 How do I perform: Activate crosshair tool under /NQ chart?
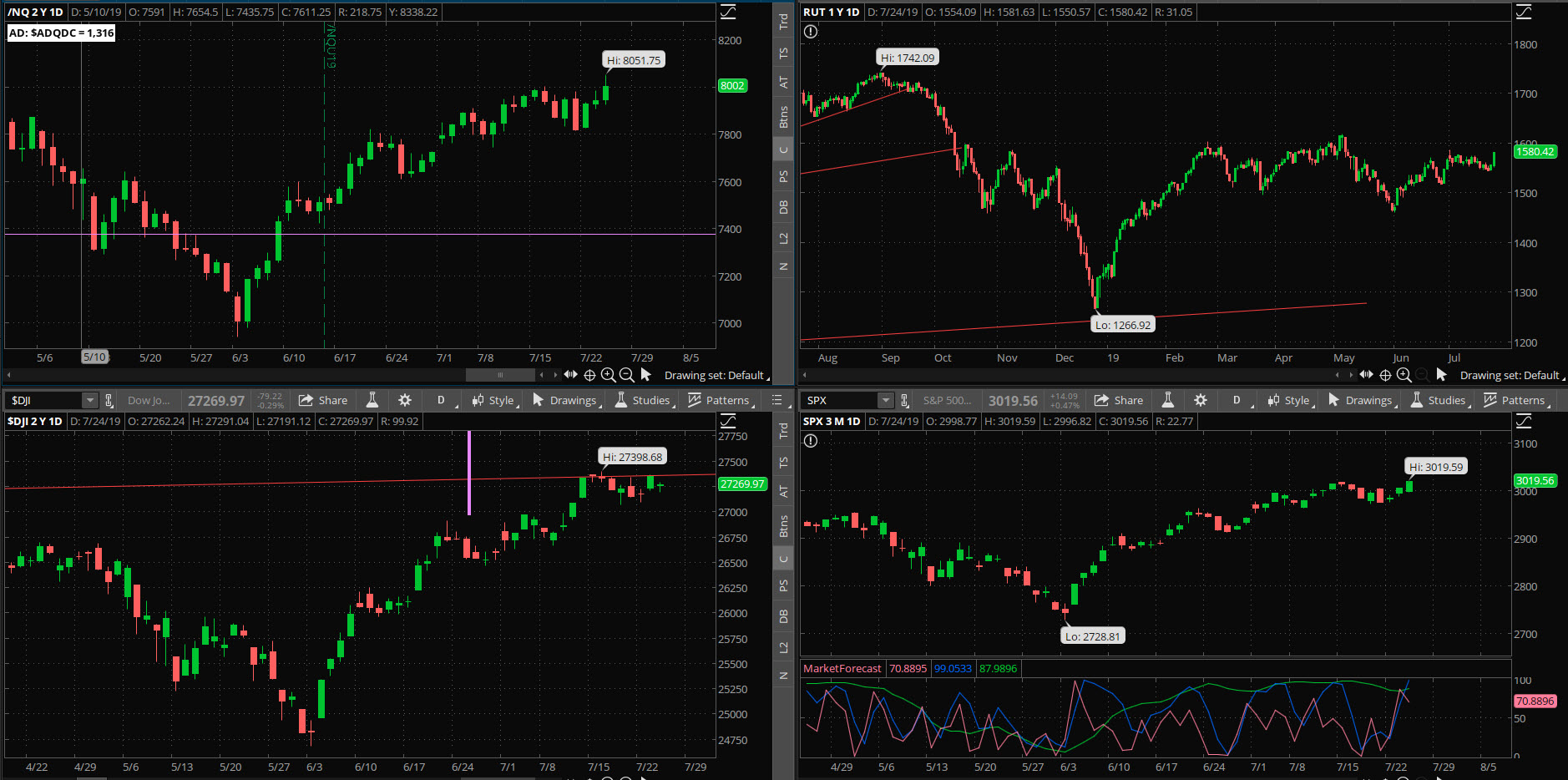click(x=589, y=375)
